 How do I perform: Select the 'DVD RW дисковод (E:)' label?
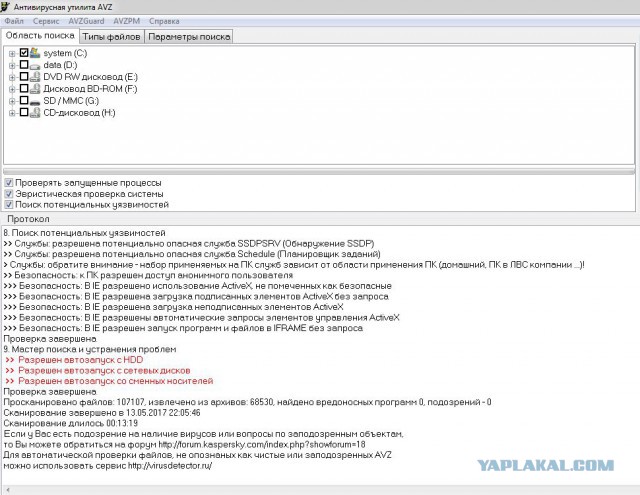pos(90,77)
